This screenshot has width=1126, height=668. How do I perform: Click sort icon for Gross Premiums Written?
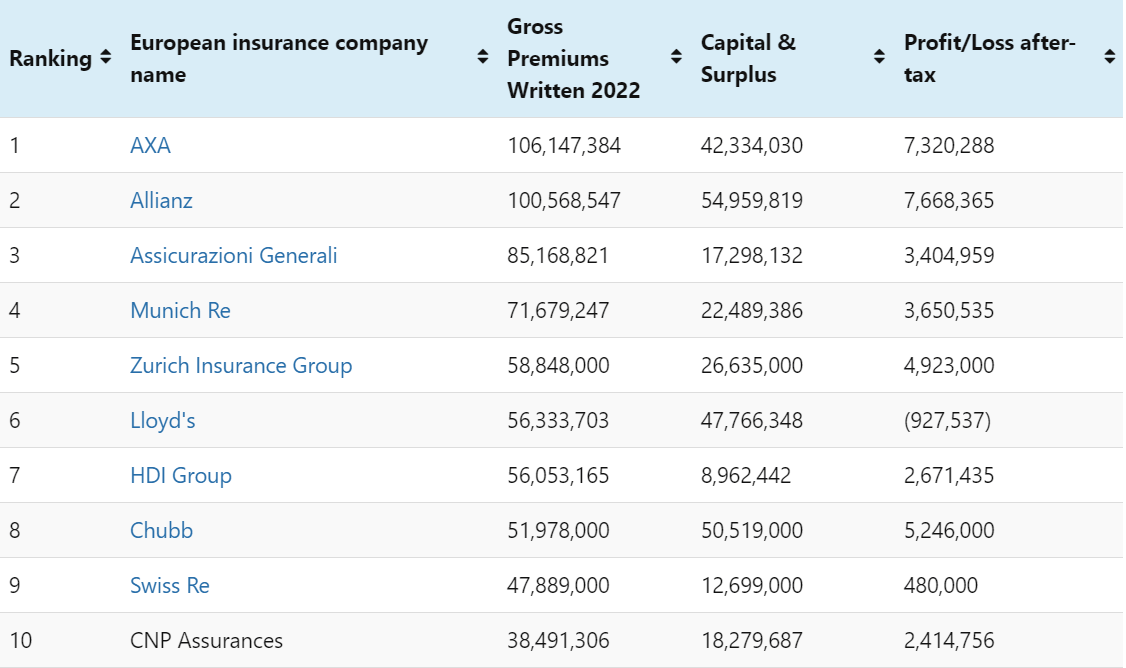click(x=677, y=58)
